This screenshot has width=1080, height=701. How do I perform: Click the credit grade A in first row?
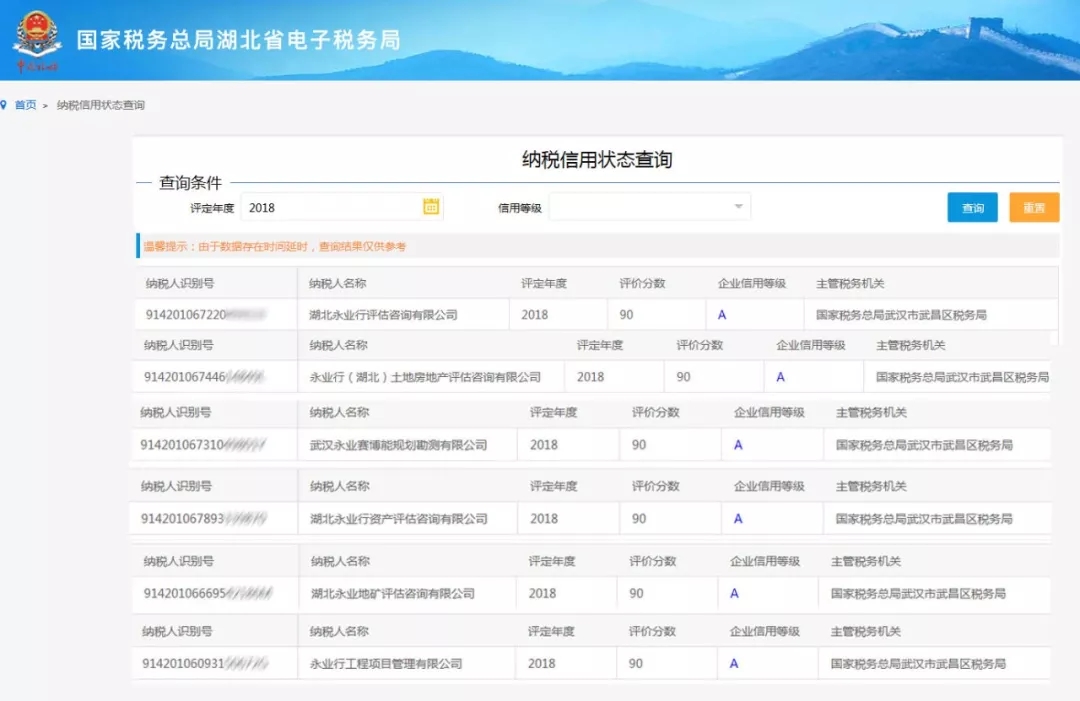click(x=722, y=315)
